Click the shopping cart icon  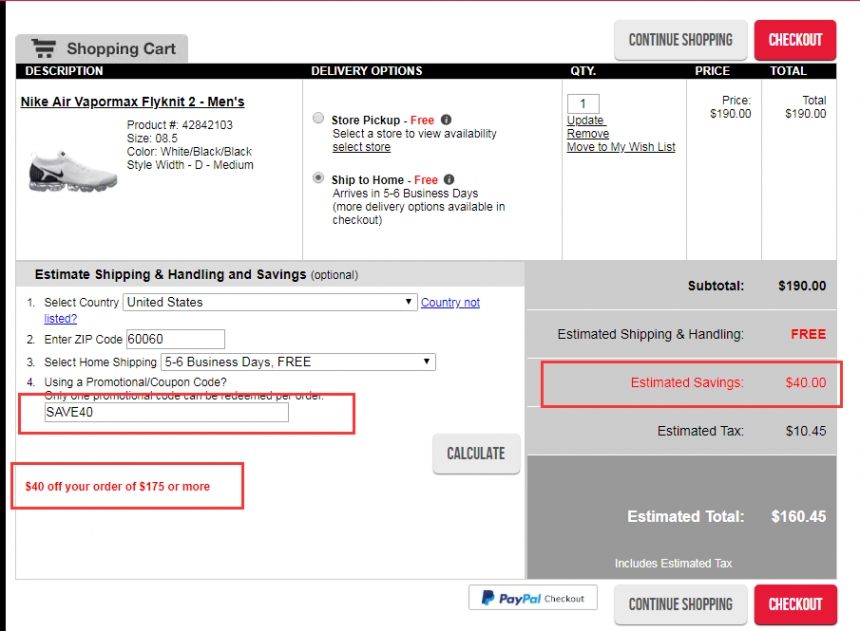[x=43, y=48]
